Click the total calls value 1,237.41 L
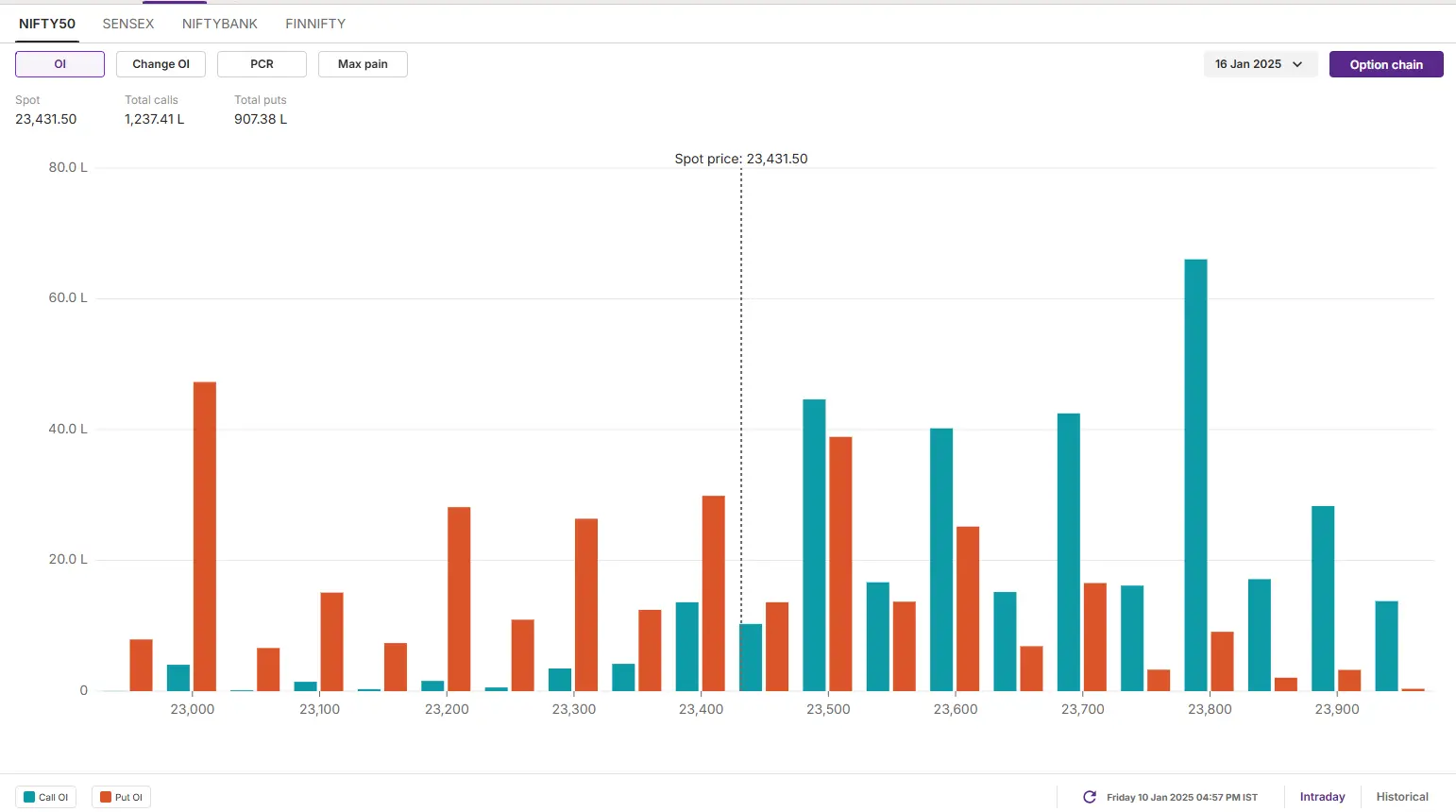Screen dimensions: 1456x812 [x=155, y=119]
